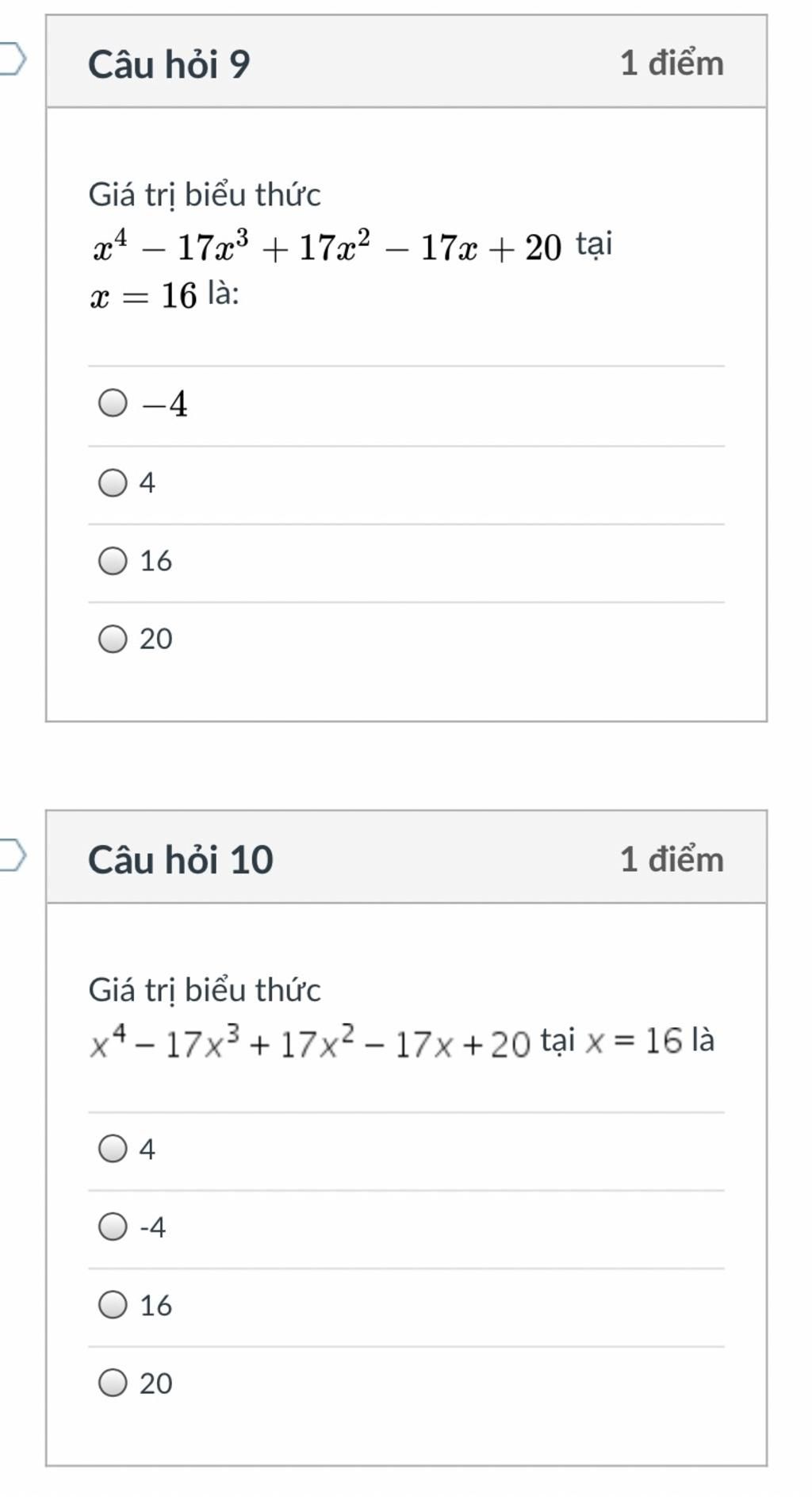
Task: Pick answer 16 for Câu hỏi 10
Action: (x=113, y=1305)
